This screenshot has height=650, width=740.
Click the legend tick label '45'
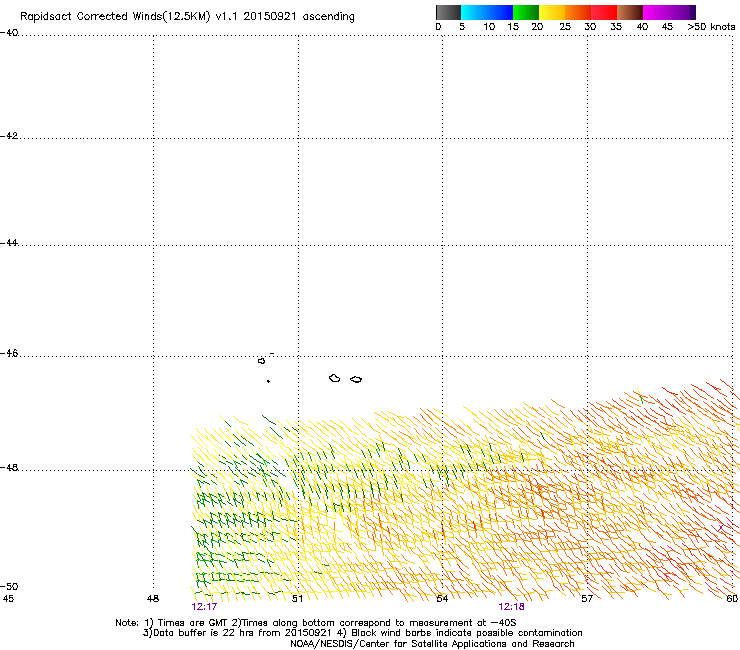(x=667, y=27)
